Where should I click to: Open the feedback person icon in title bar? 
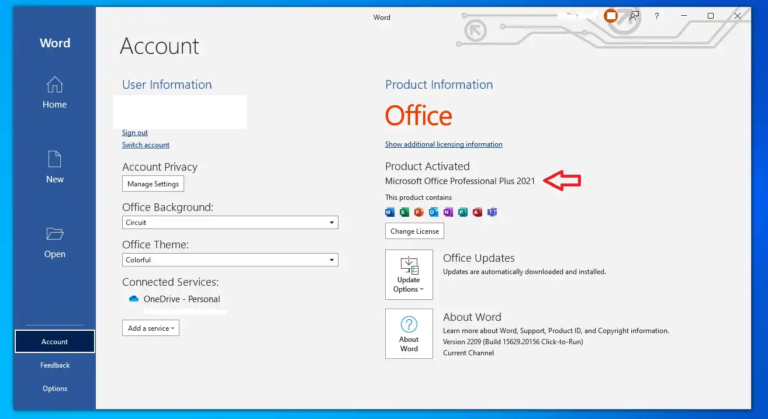pyautogui.click(x=634, y=16)
